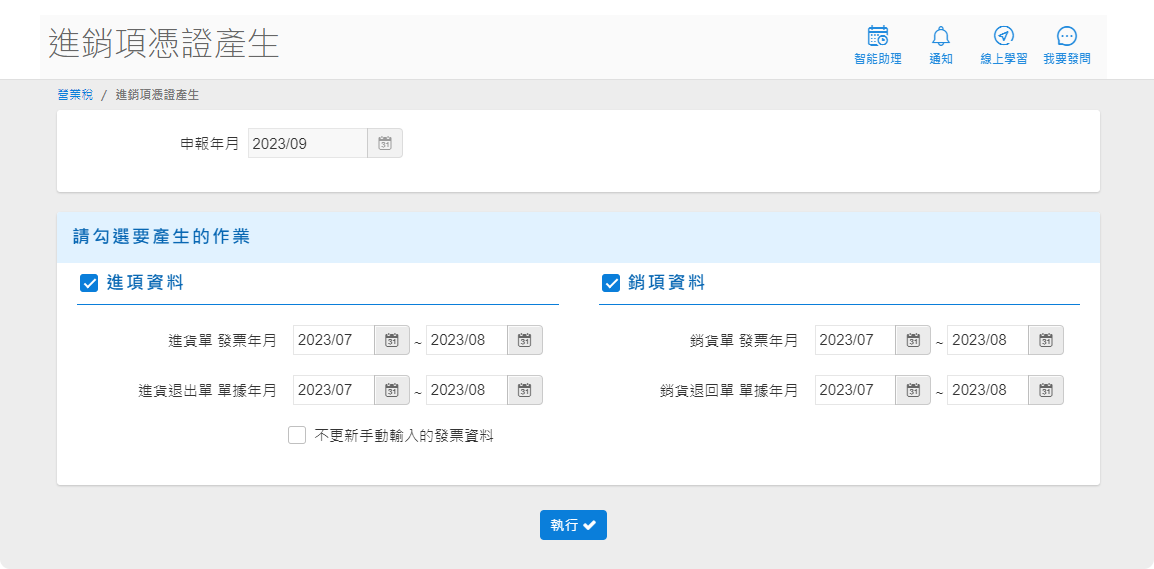The height and width of the screenshot is (569, 1154).
Task: Click the 我要發問 ask question icon
Action: click(x=1066, y=37)
